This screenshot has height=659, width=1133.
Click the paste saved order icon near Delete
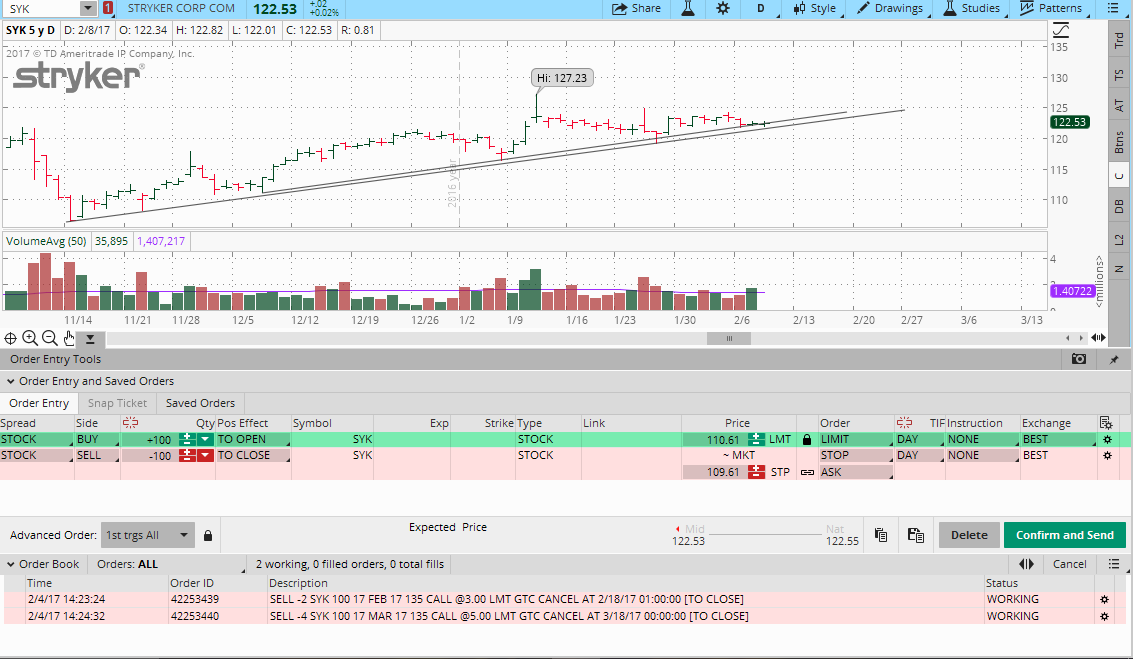pos(916,535)
